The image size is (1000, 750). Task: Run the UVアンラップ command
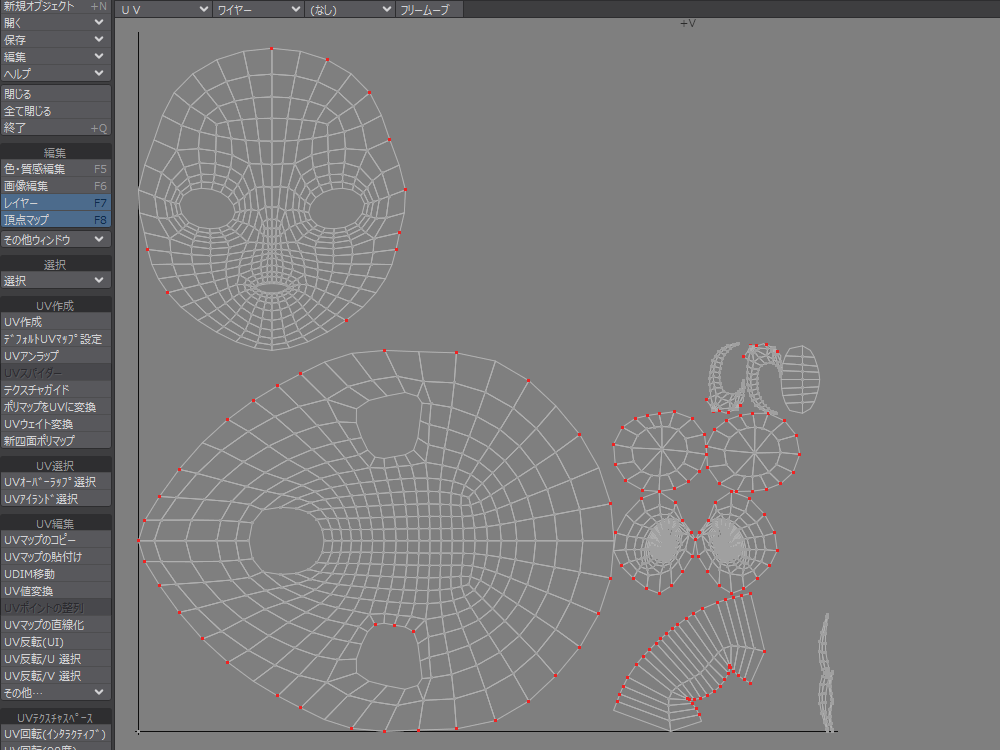point(55,356)
